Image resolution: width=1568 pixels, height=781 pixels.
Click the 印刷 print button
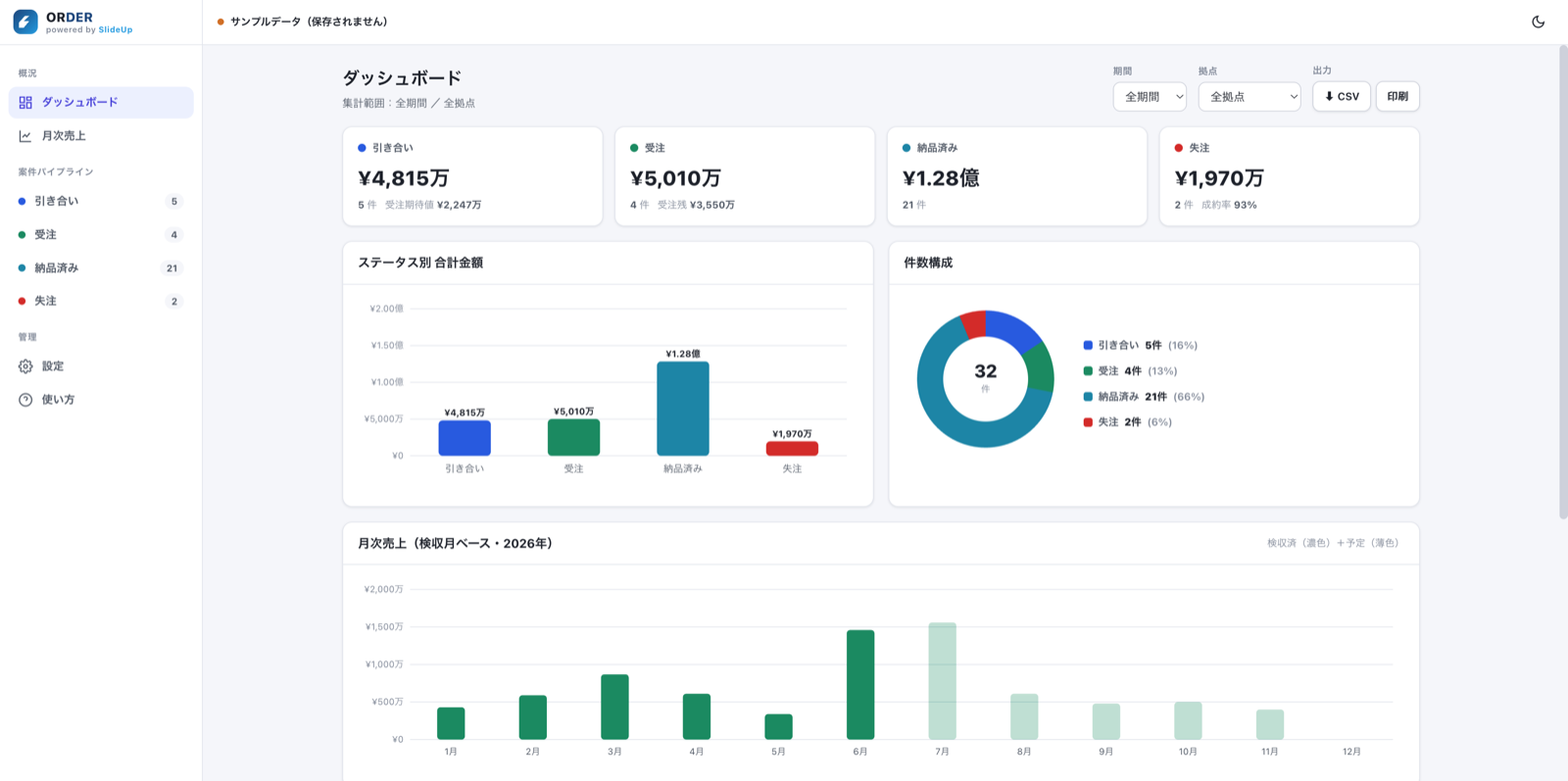(x=1397, y=96)
